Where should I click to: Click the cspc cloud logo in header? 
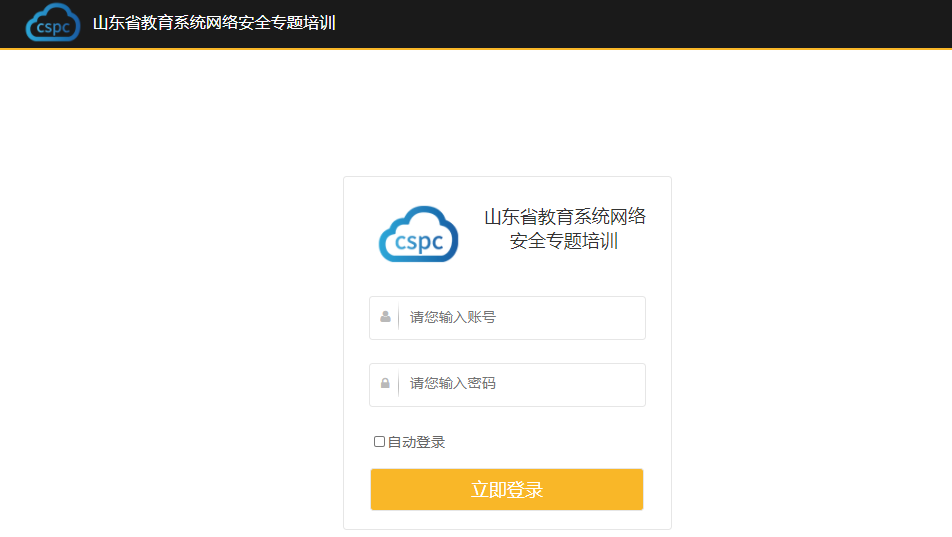pyautogui.click(x=53, y=22)
